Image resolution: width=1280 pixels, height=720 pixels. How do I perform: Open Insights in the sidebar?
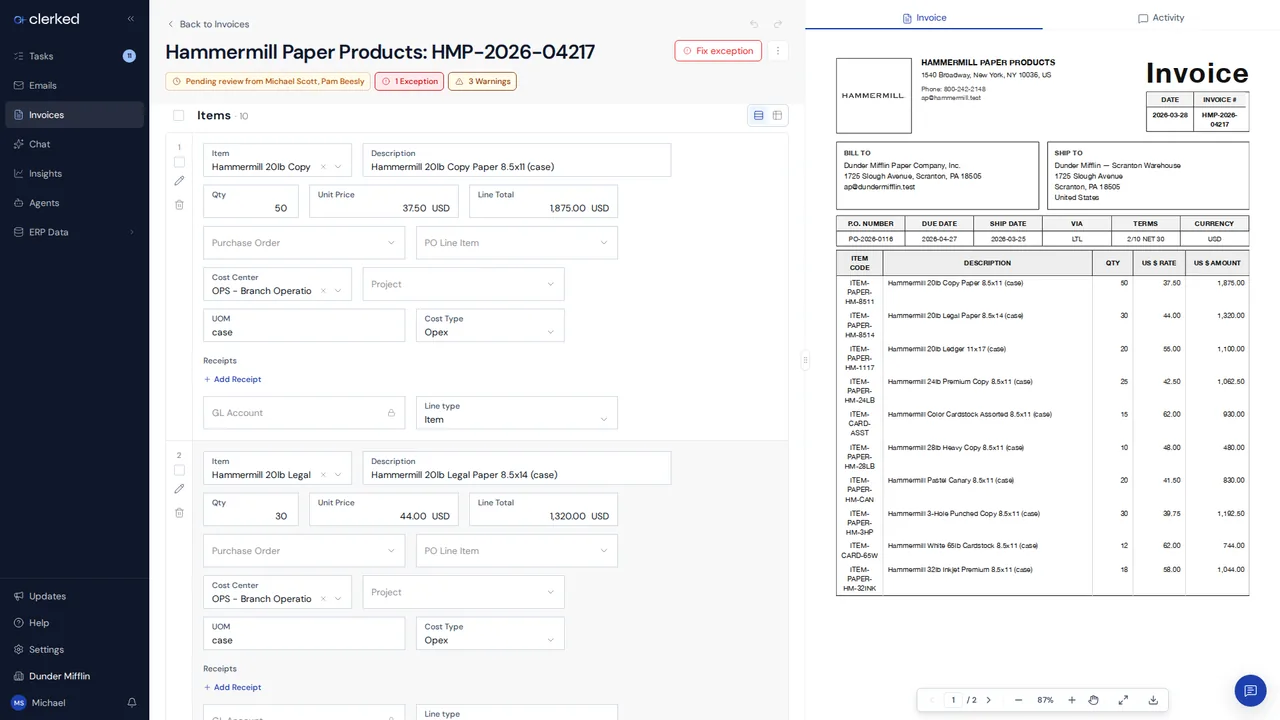74,173
